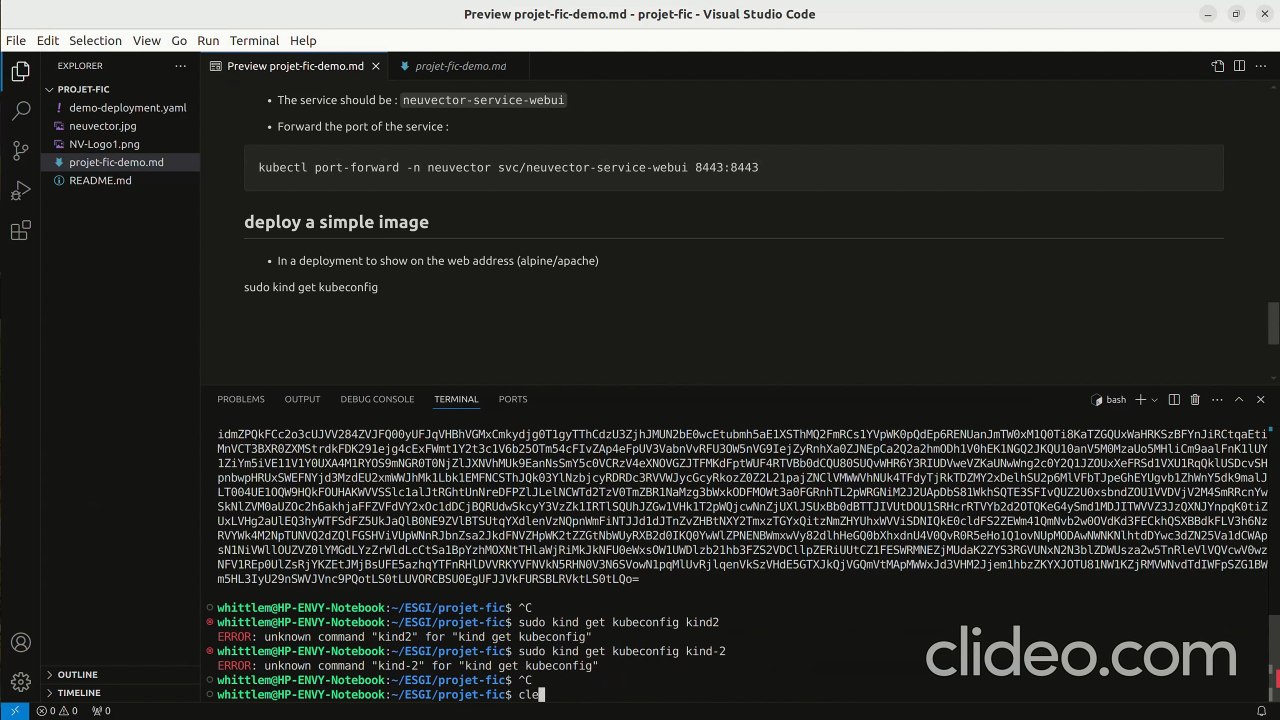Screen dimensions: 1280x720
Task: Click the remote window indicator in status bar
Action: point(14,711)
